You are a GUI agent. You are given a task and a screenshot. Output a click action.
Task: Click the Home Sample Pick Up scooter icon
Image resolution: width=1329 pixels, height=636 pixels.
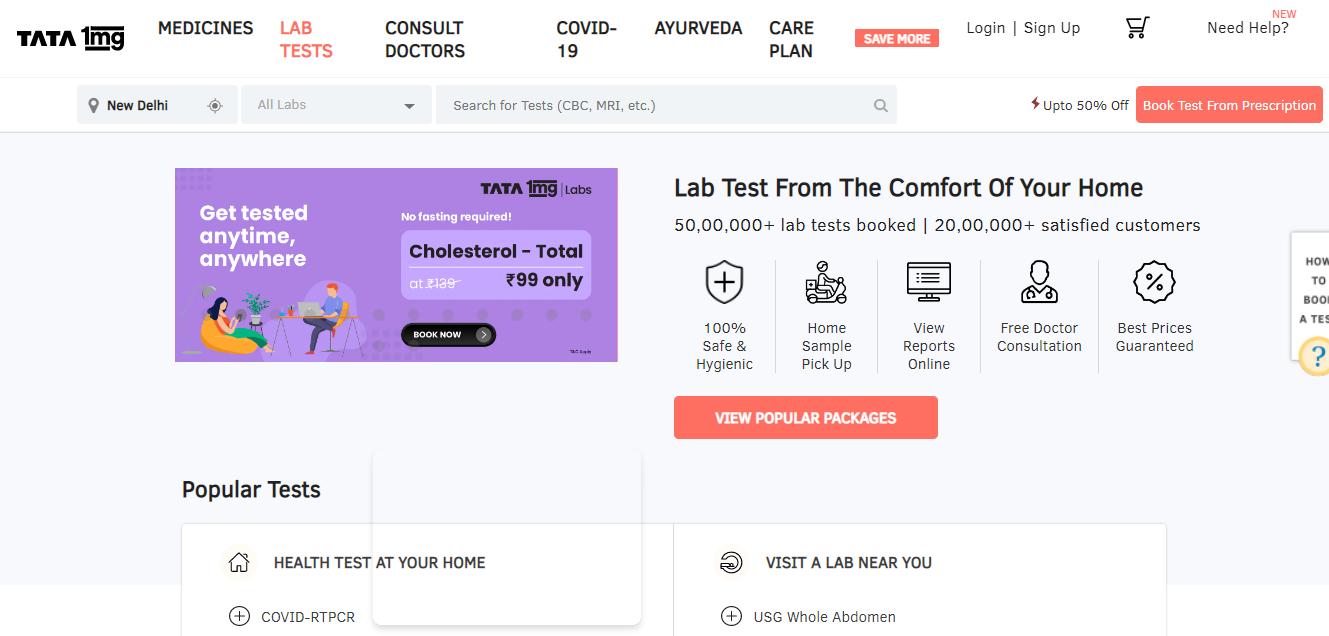coord(826,282)
